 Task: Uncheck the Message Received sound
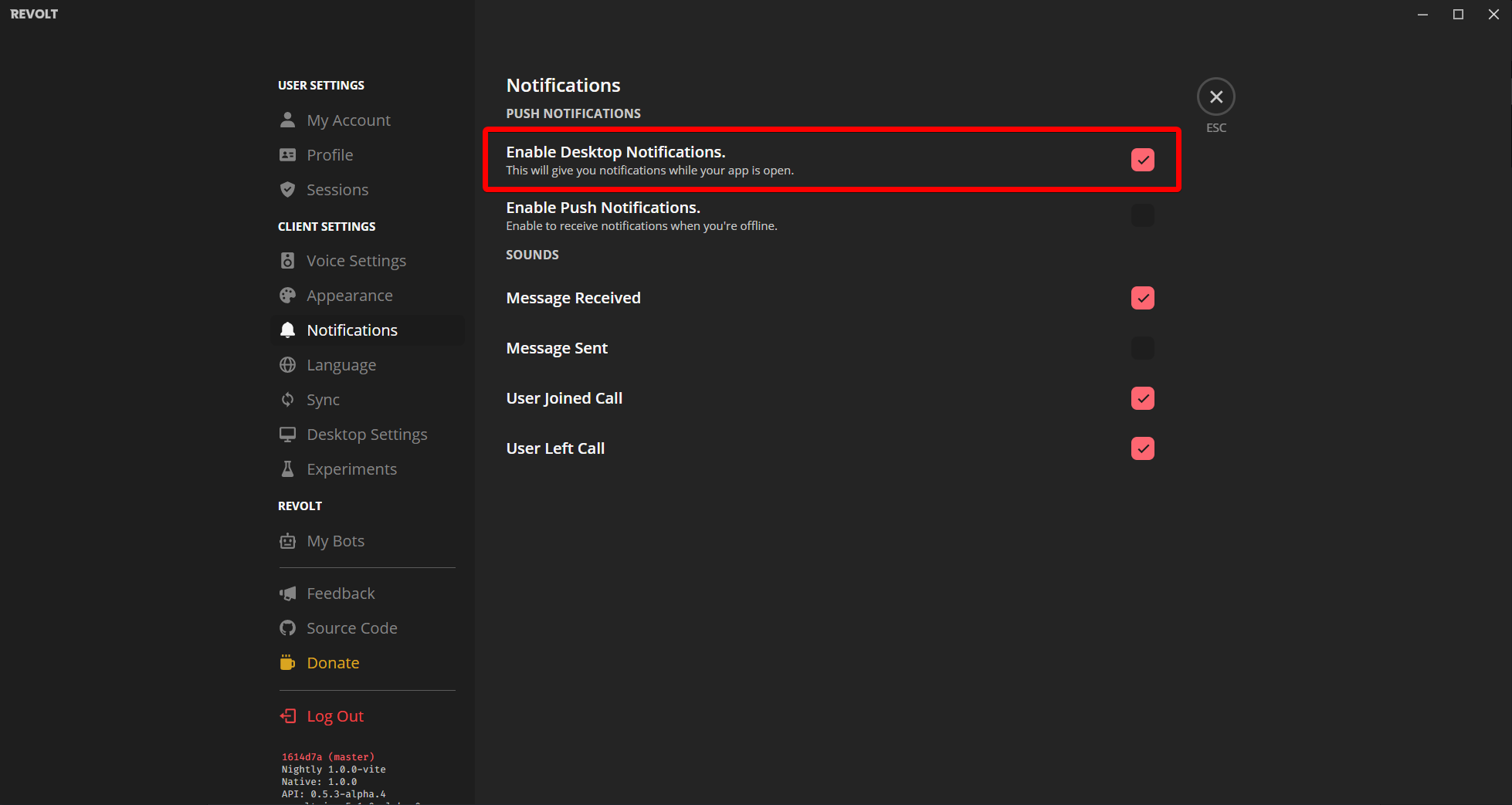1142,298
